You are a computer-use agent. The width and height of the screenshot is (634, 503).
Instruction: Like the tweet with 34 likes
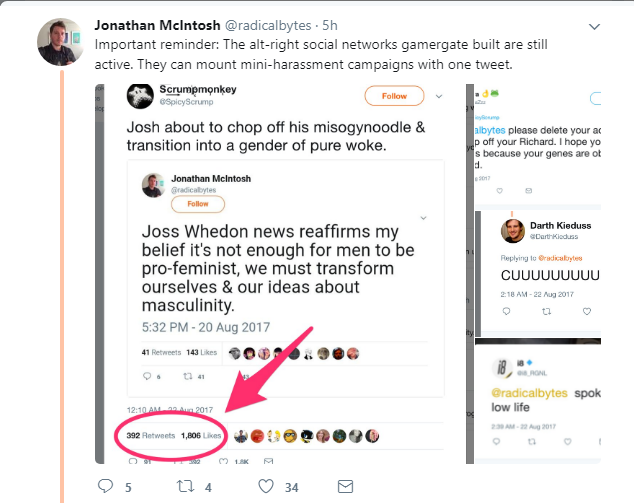[266, 486]
